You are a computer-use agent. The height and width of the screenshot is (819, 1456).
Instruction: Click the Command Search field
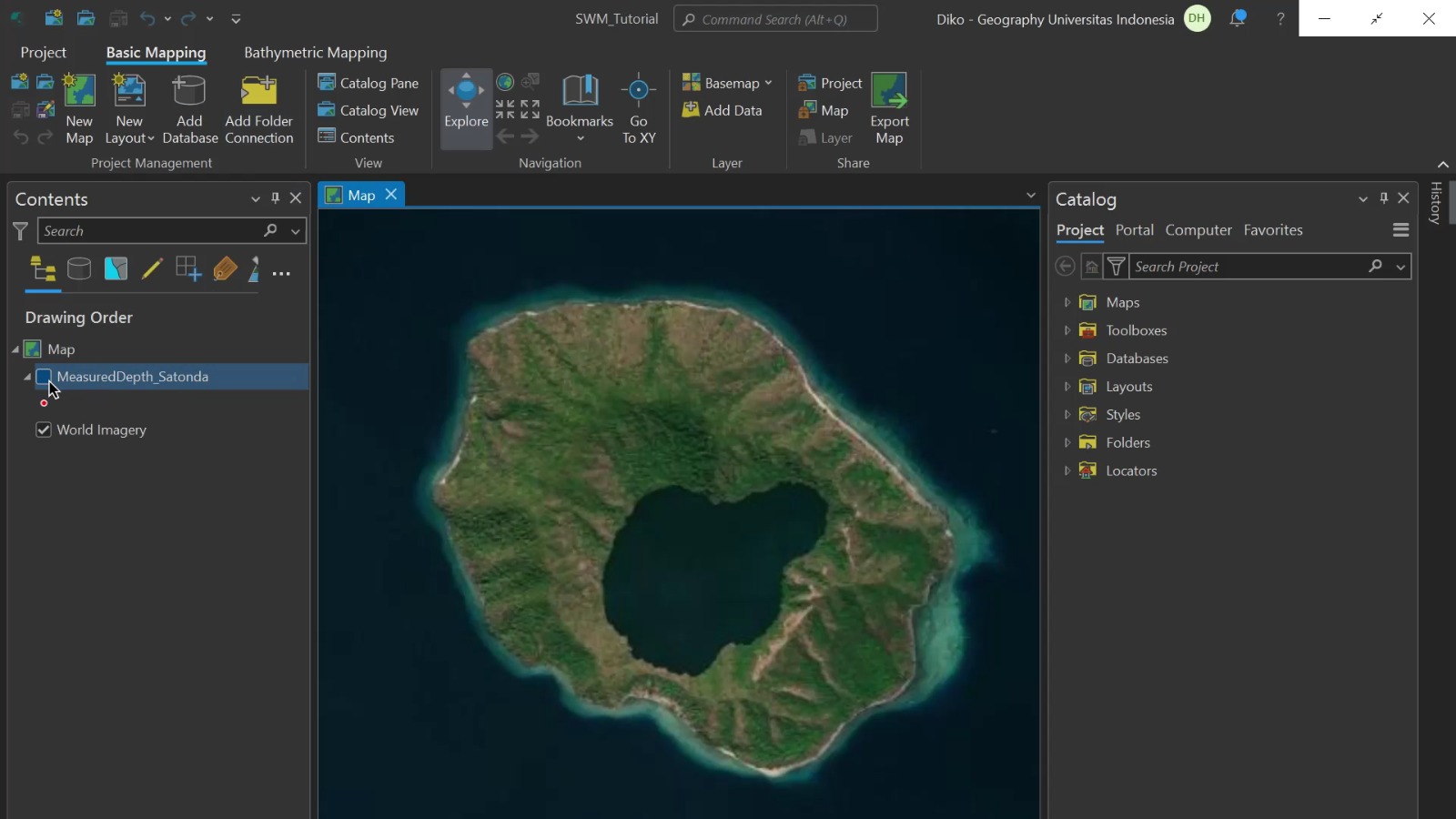pos(775,19)
